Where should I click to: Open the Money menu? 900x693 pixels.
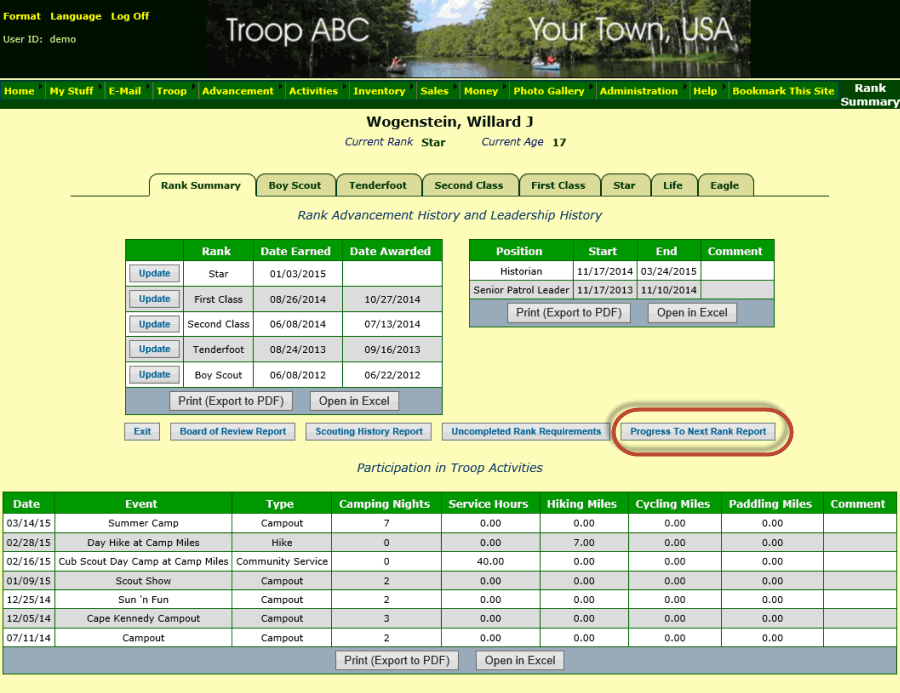pos(481,91)
